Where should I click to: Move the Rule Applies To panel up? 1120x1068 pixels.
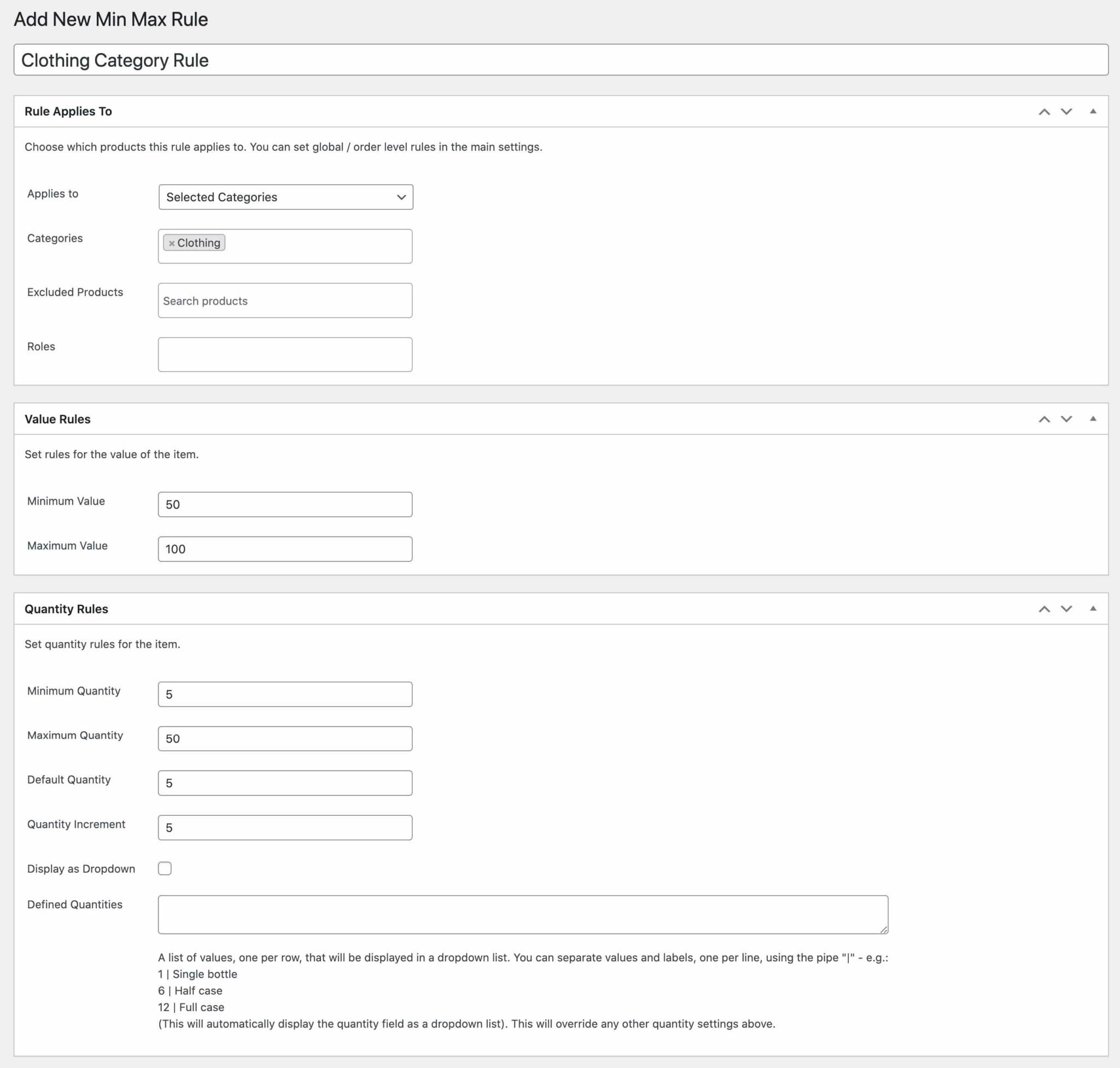[1046, 112]
